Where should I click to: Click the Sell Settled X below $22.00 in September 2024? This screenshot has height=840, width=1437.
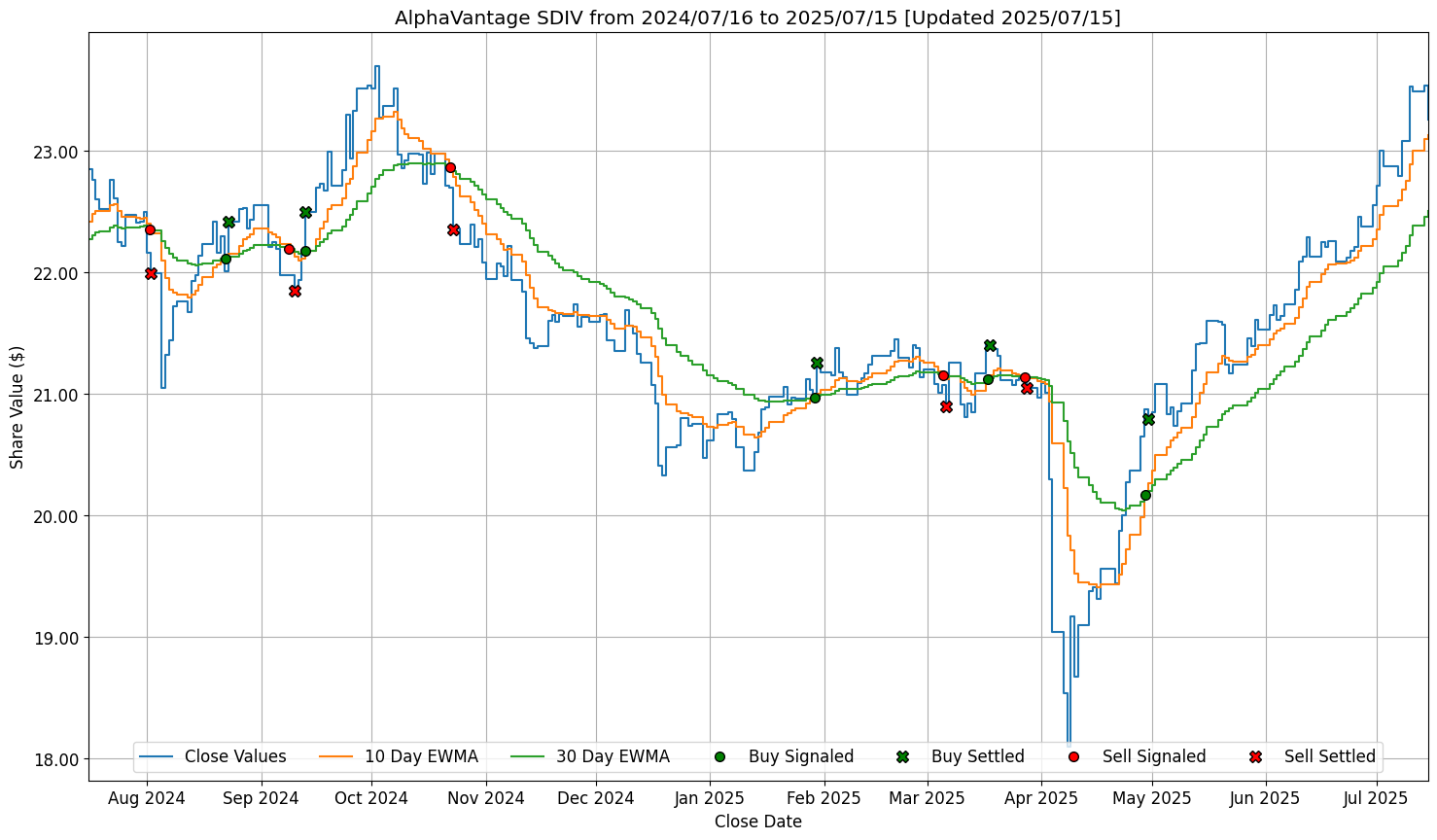point(295,291)
